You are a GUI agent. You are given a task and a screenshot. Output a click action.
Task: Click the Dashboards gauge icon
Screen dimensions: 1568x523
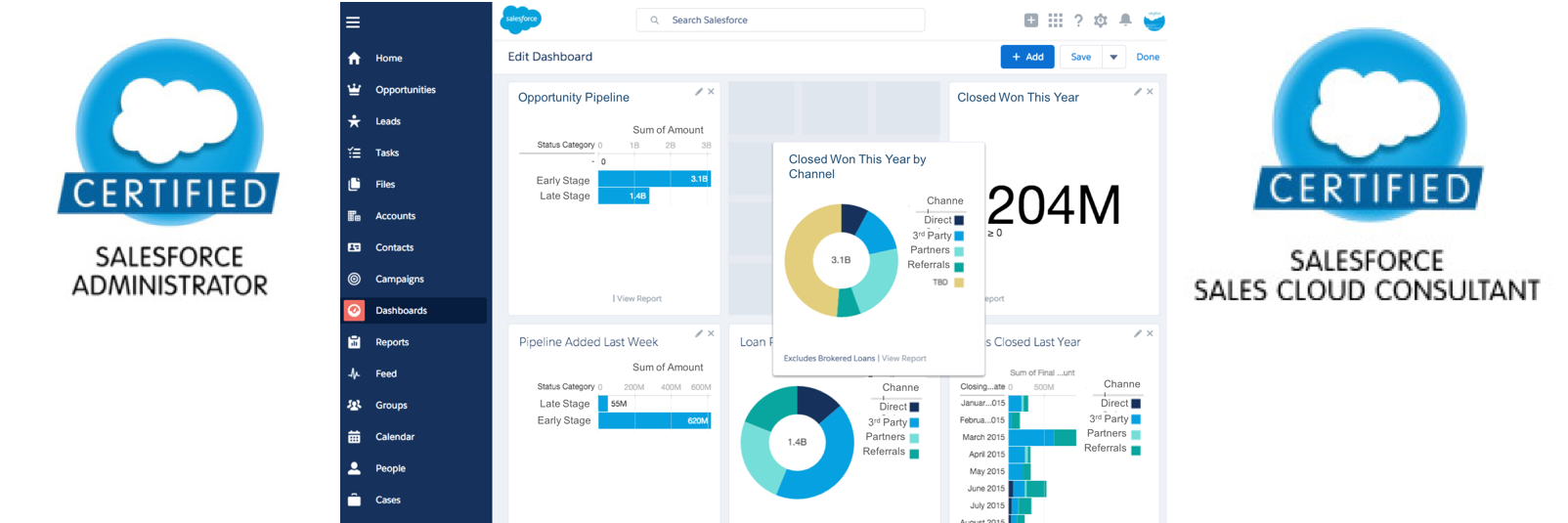pyautogui.click(x=354, y=310)
